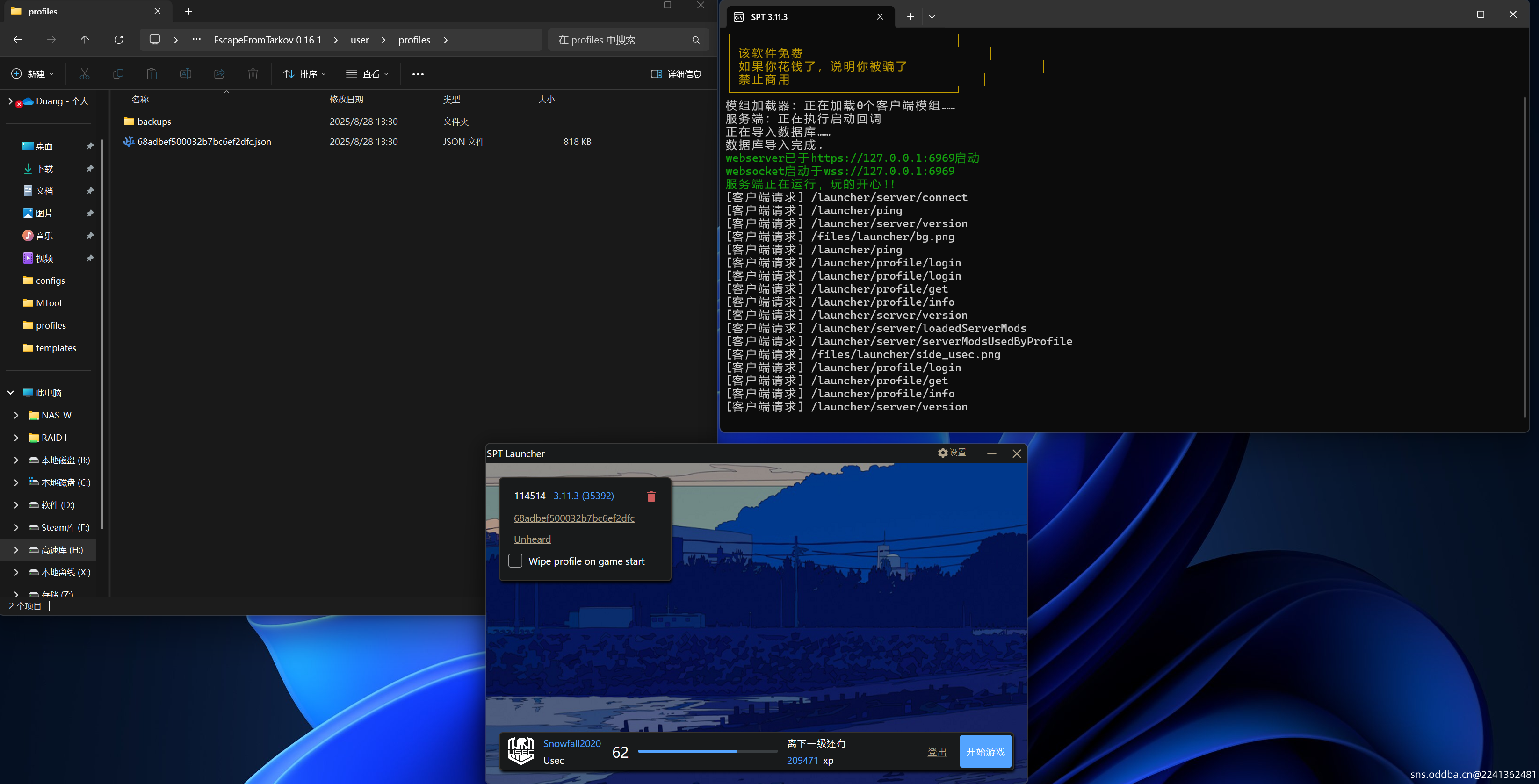
Task: Expand the NAS-W tree node
Action: click(x=16, y=415)
